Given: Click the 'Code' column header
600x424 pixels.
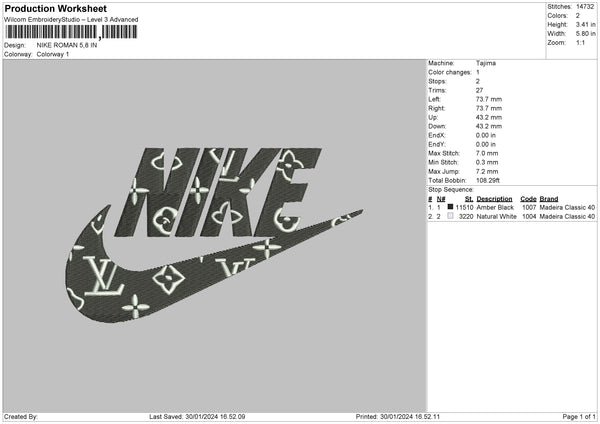Looking at the screenshot, I should pos(528,199).
